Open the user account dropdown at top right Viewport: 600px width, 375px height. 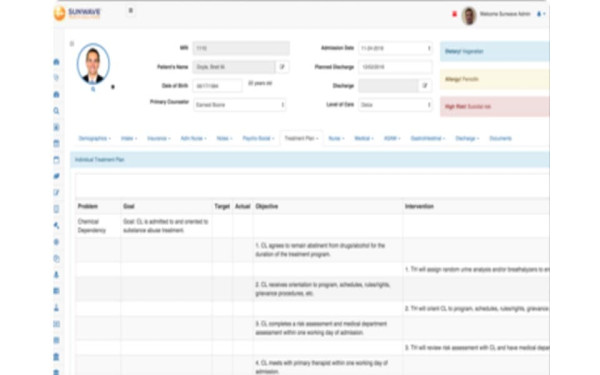[x=541, y=14]
